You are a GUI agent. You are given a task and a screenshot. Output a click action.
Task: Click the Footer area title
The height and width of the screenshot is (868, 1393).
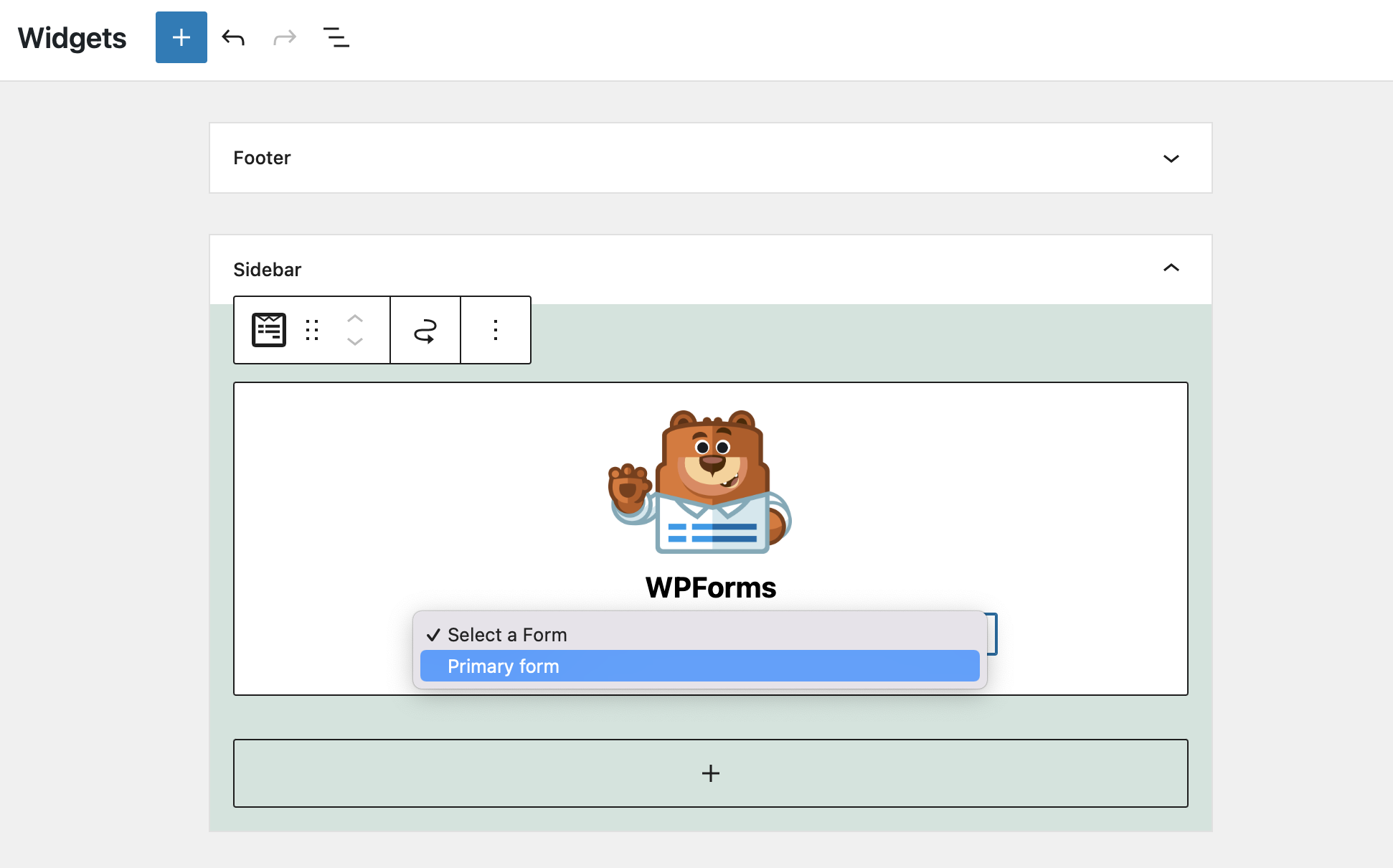pos(262,158)
